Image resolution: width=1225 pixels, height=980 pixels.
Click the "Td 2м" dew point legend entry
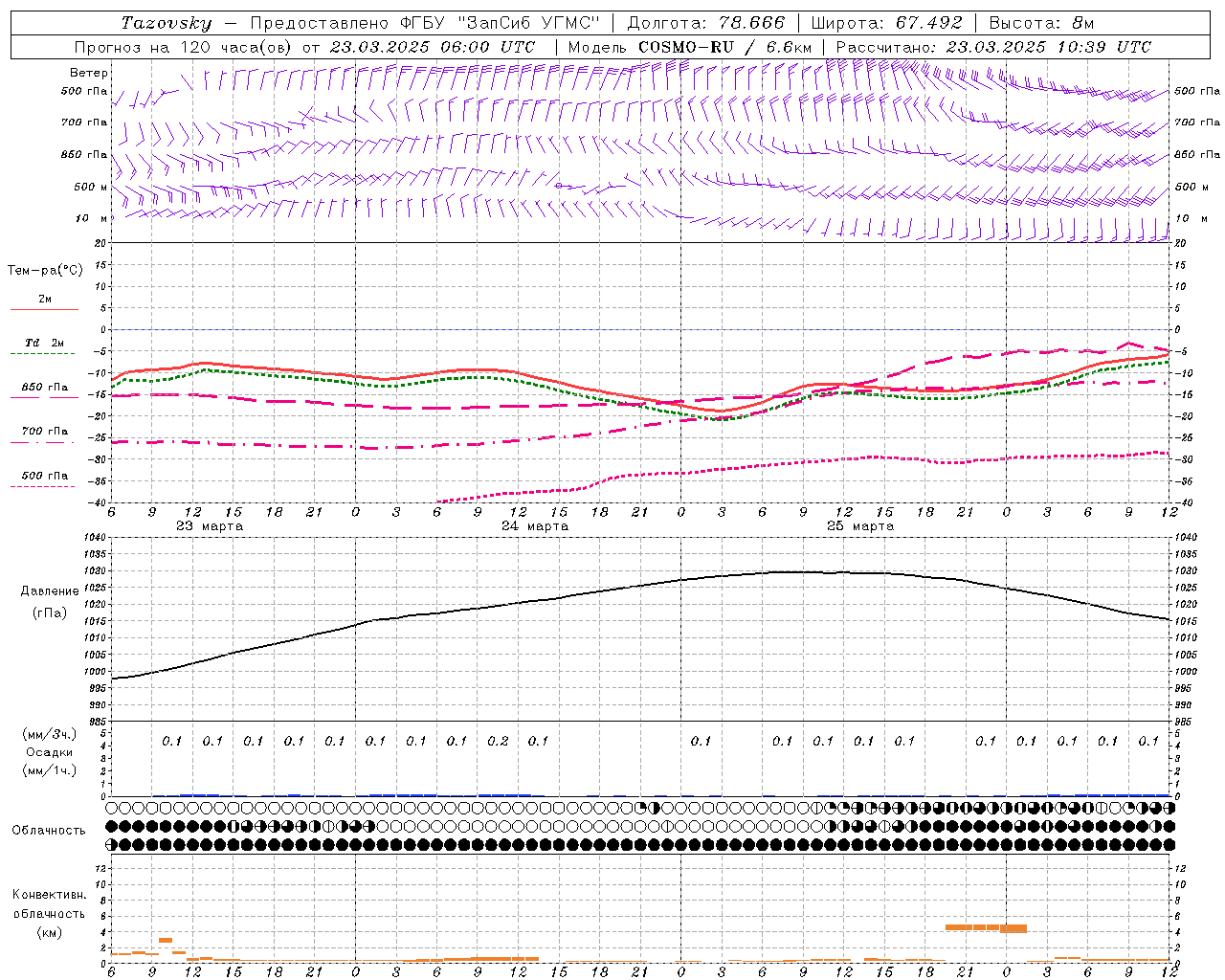point(44,343)
